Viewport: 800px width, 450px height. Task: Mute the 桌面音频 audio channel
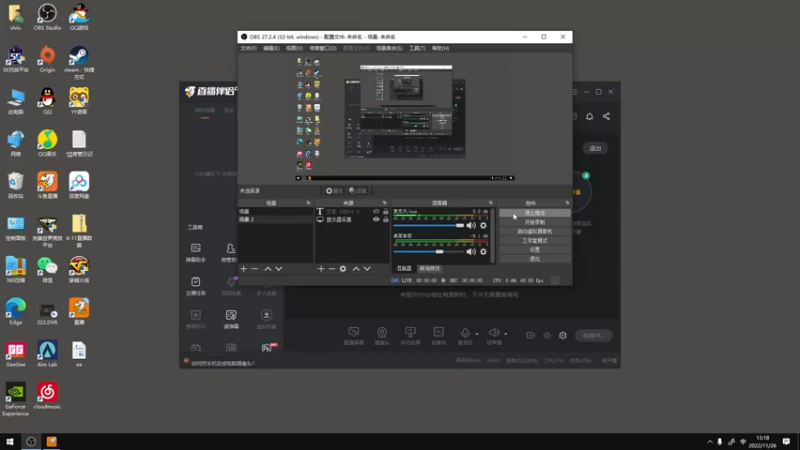click(x=471, y=252)
